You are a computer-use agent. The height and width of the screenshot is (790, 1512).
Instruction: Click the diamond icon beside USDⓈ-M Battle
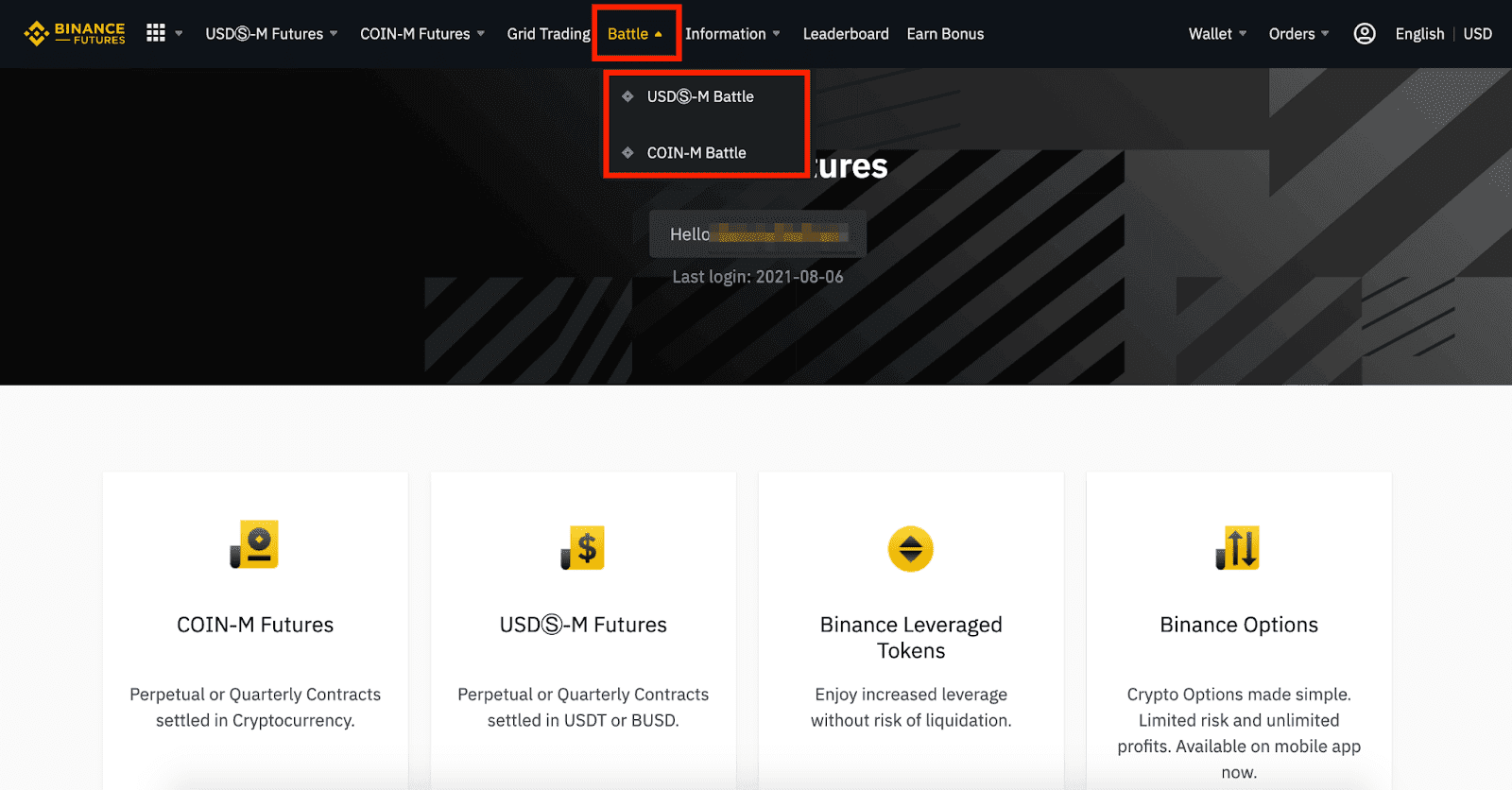pyautogui.click(x=627, y=96)
